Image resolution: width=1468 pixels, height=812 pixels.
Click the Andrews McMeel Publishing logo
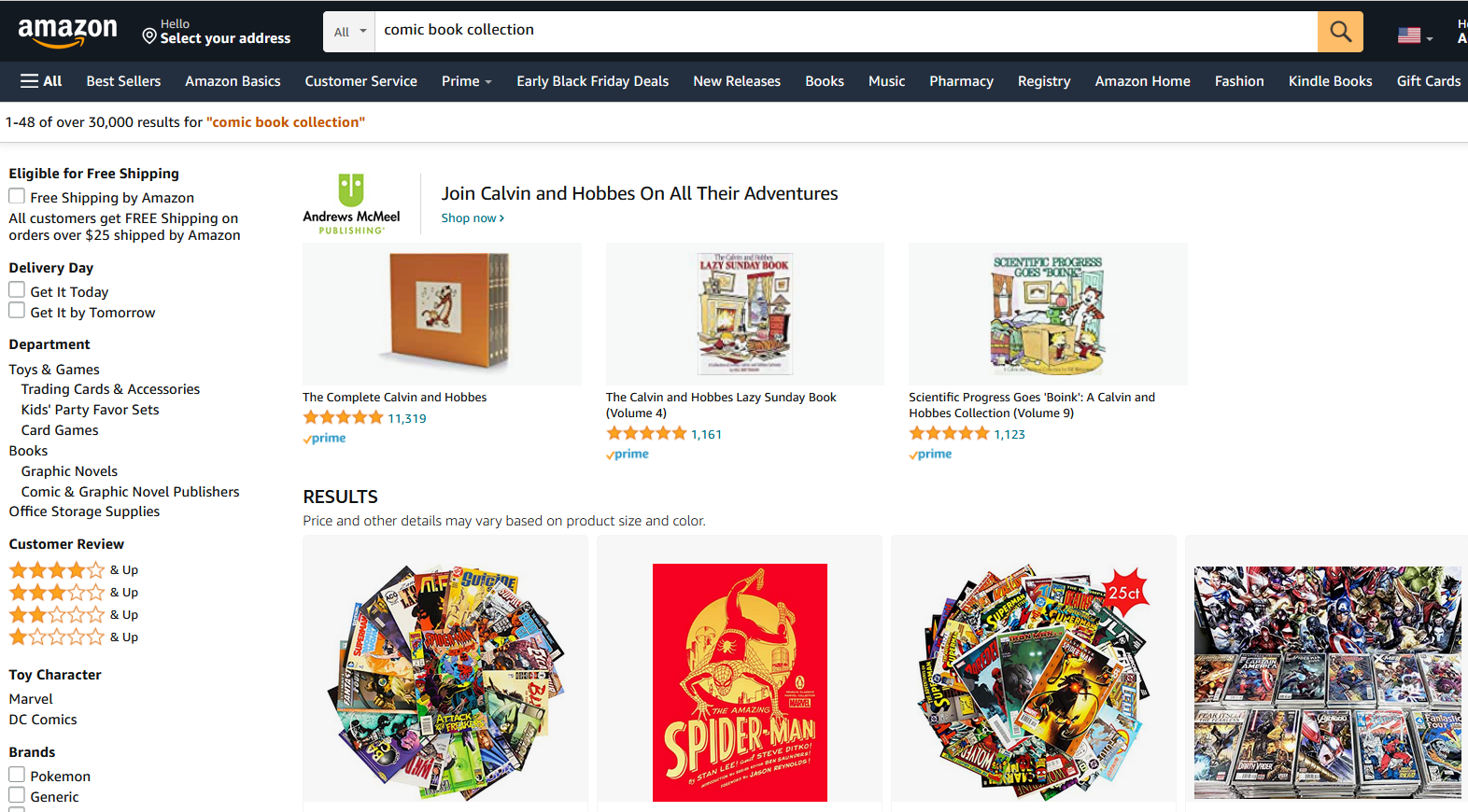[351, 203]
